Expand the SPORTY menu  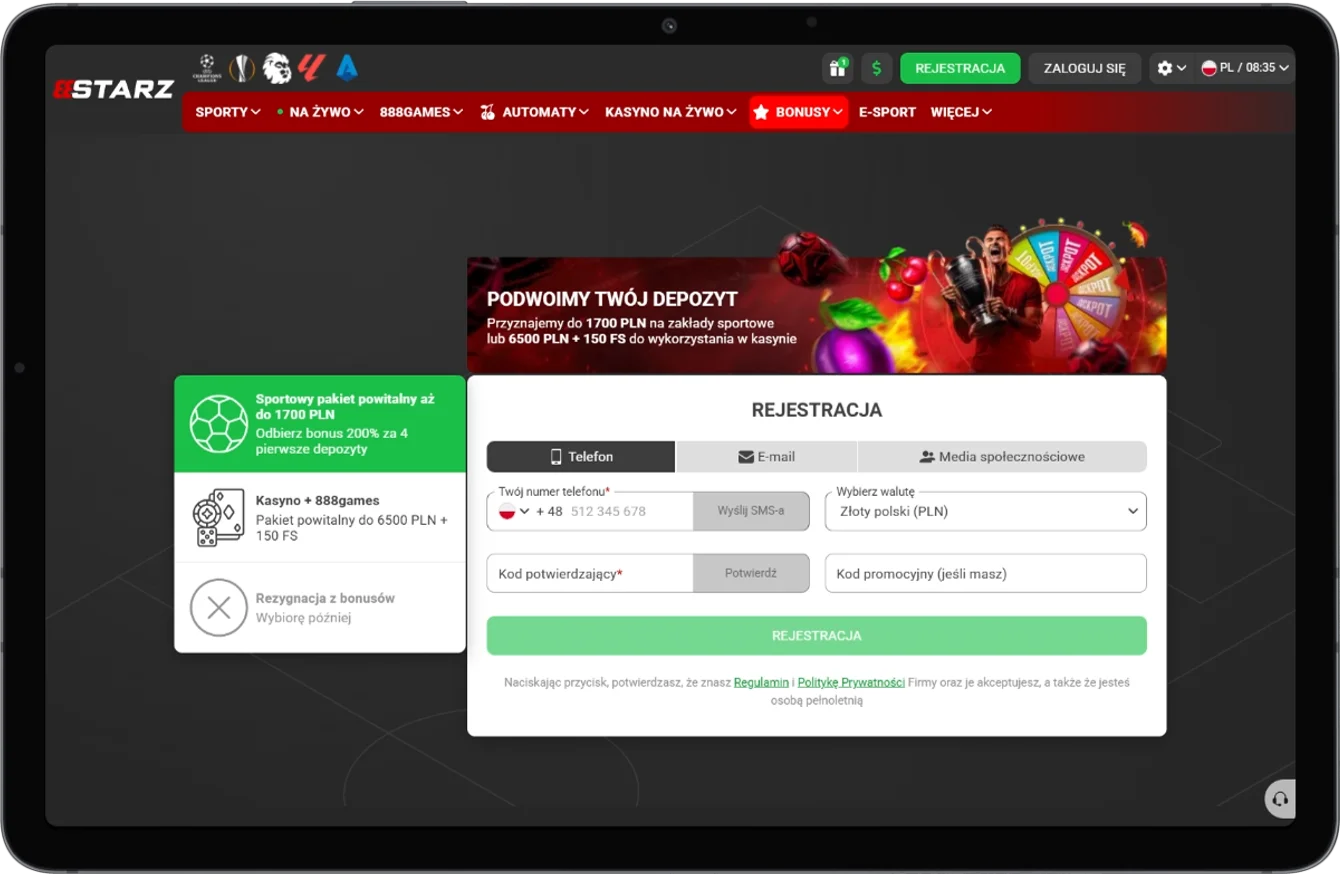(x=228, y=112)
